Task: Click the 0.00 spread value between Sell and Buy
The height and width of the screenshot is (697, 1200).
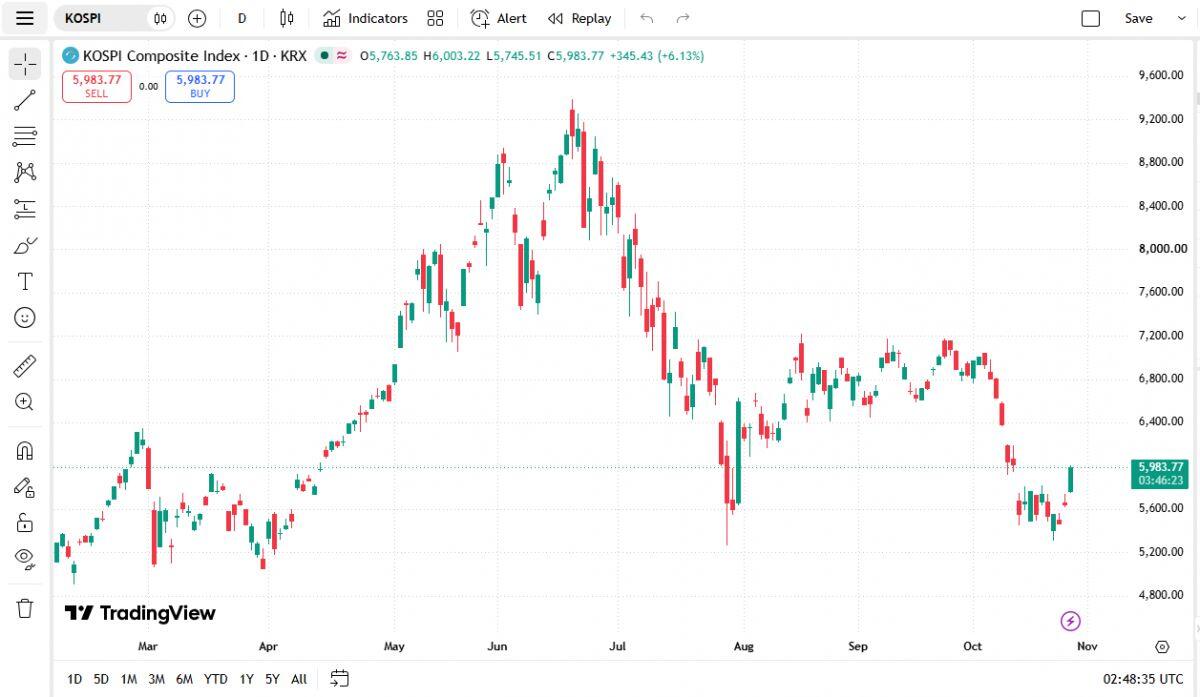Action: pyautogui.click(x=148, y=86)
